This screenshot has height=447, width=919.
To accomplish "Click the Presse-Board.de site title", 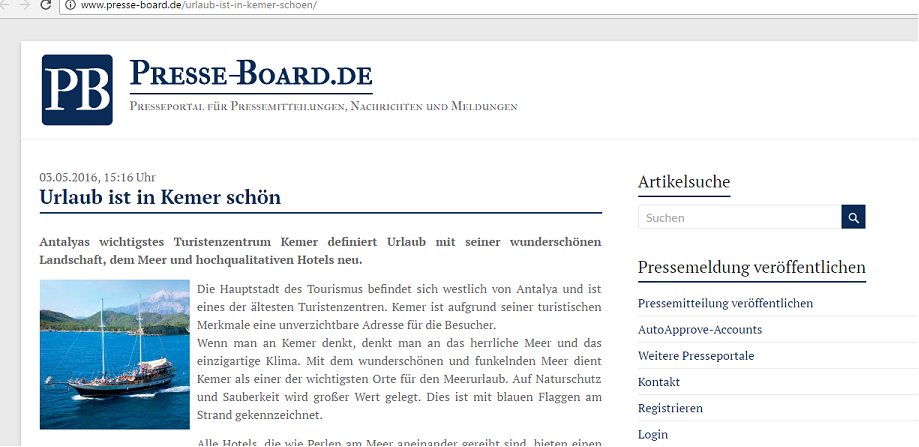I will [x=251, y=74].
